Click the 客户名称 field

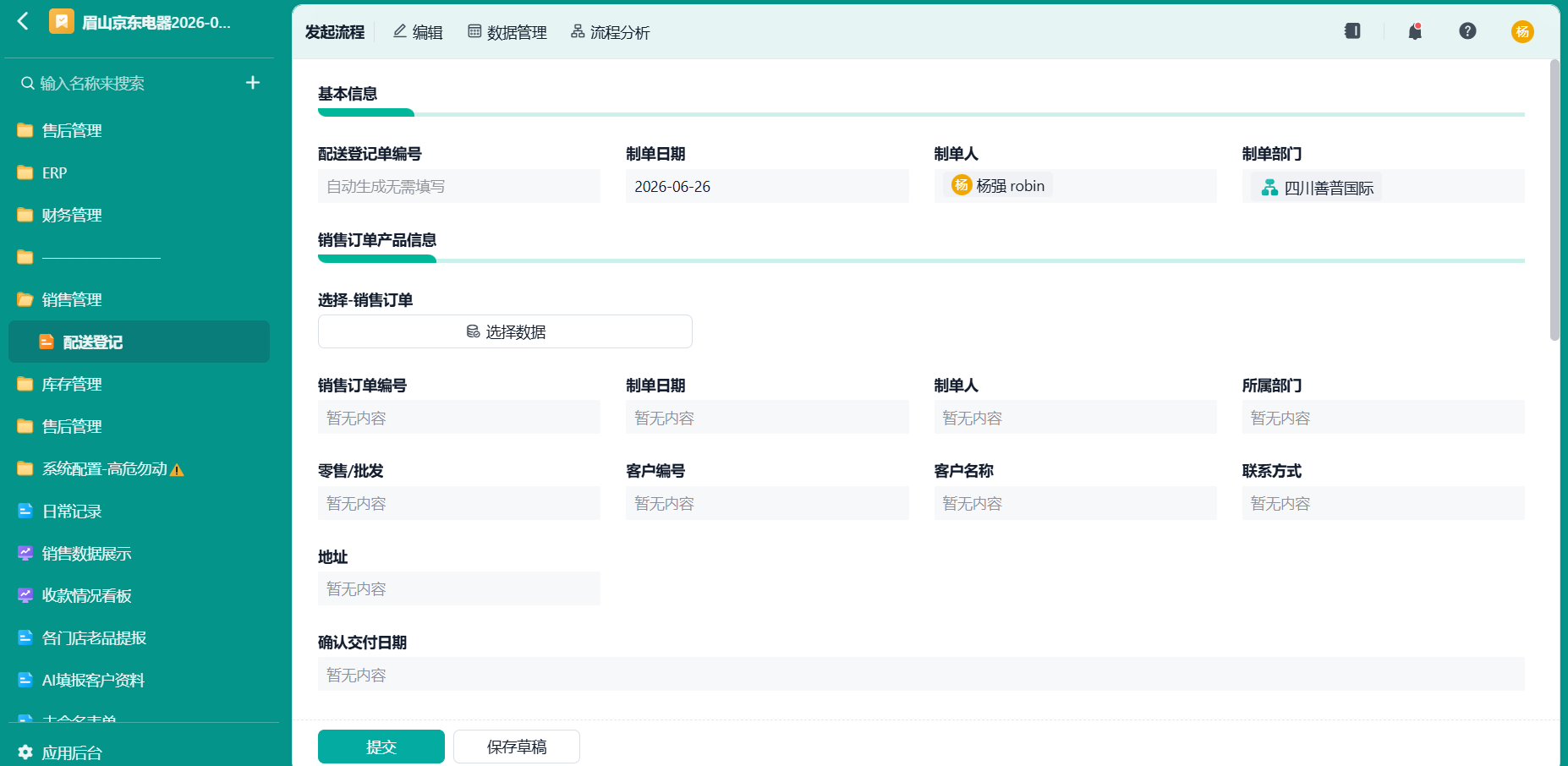point(1075,503)
